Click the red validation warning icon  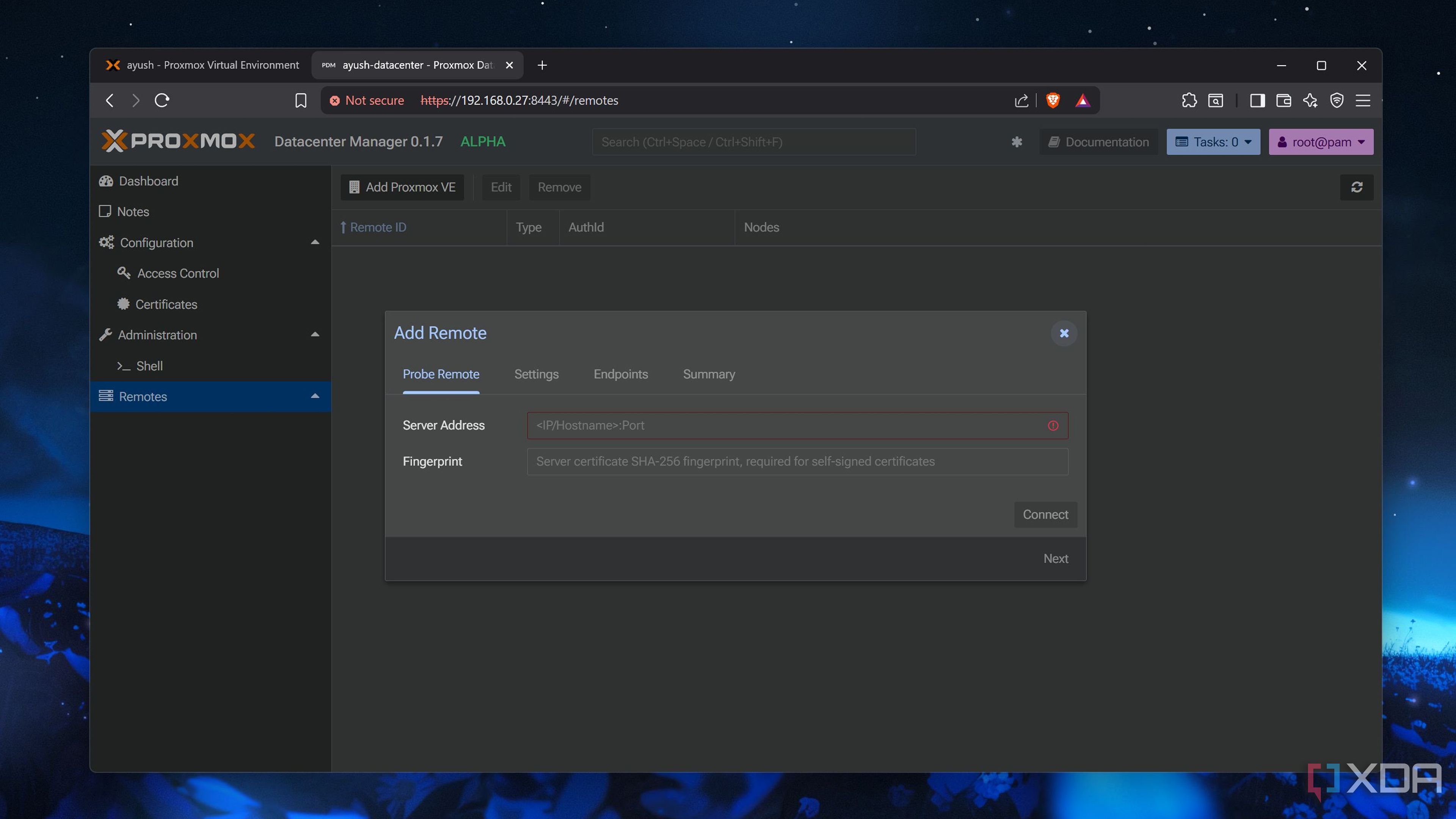tap(1053, 425)
